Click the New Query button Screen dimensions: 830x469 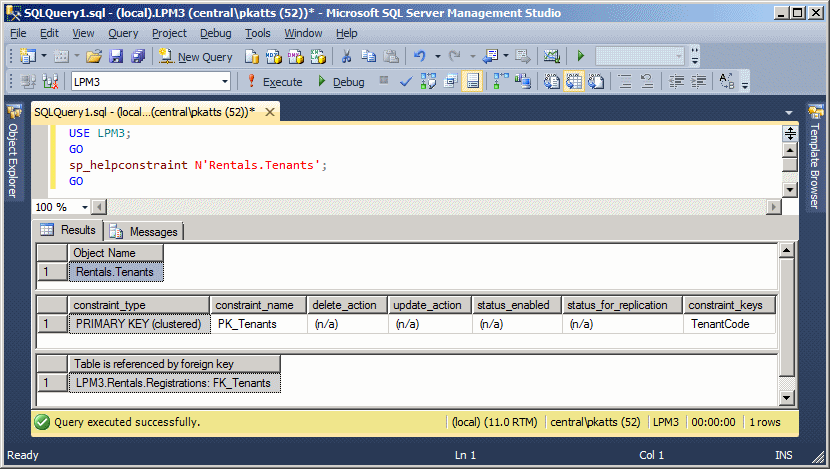pyautogui.click(x=195, y=57)
